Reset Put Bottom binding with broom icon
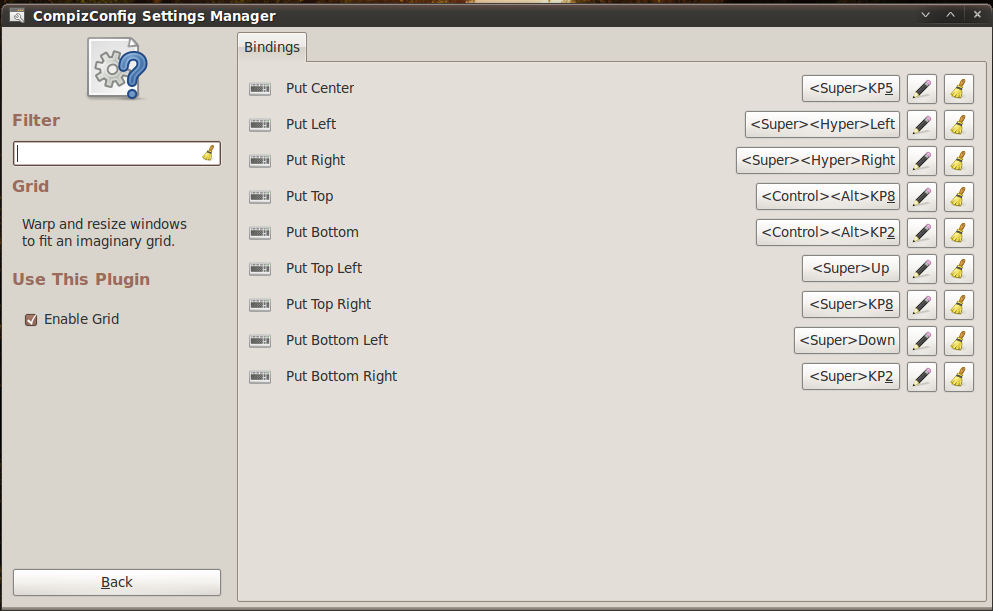The image size is (993, 611). point(958,233)
